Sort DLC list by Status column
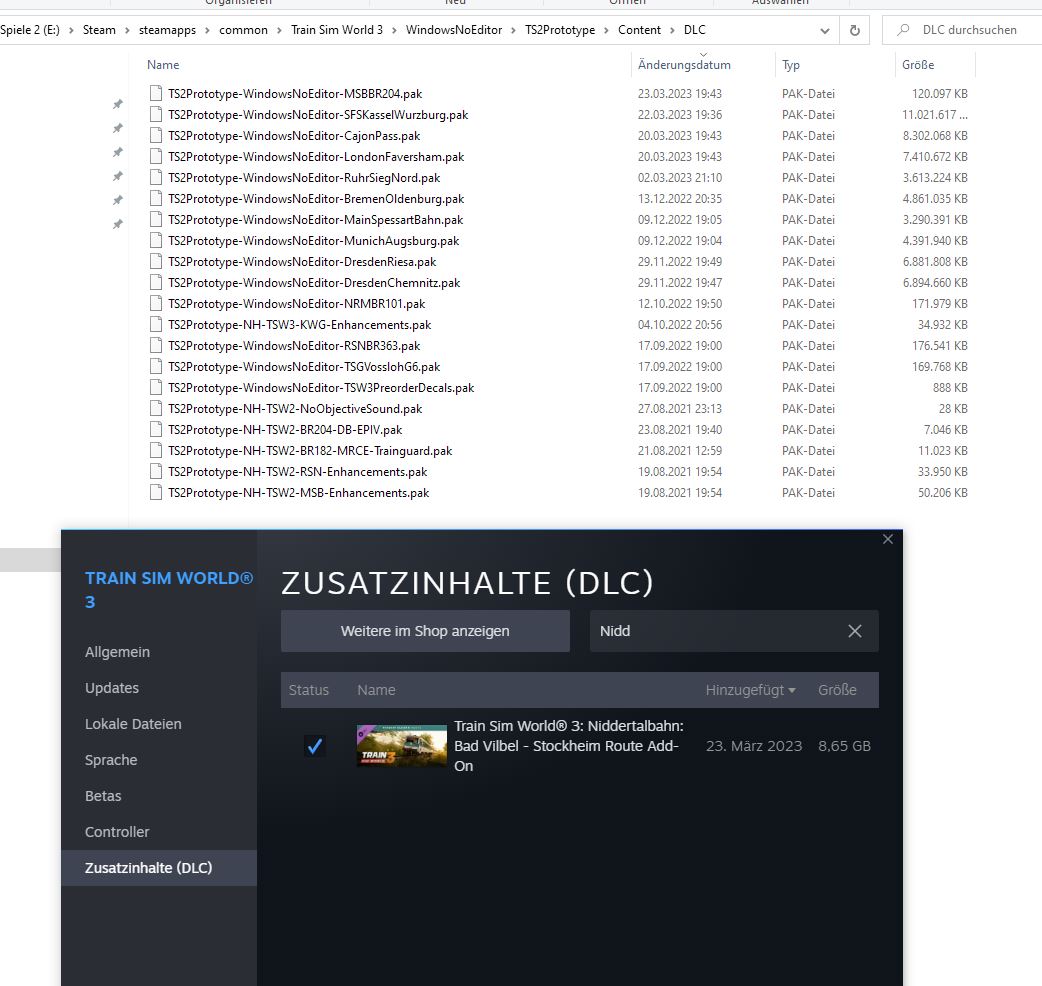1042x986 pixels. [309, 690]
